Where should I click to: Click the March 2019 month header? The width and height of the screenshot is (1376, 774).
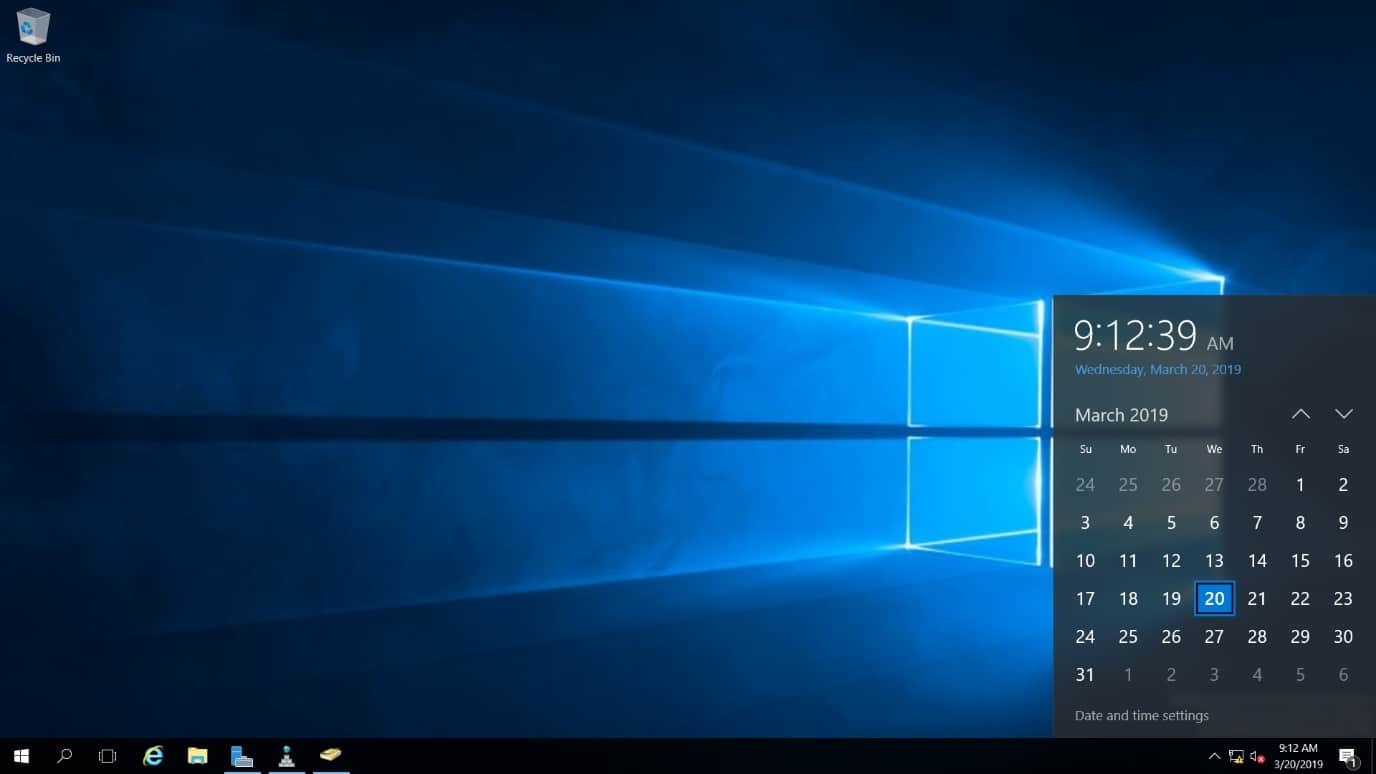pos(1121,415)
